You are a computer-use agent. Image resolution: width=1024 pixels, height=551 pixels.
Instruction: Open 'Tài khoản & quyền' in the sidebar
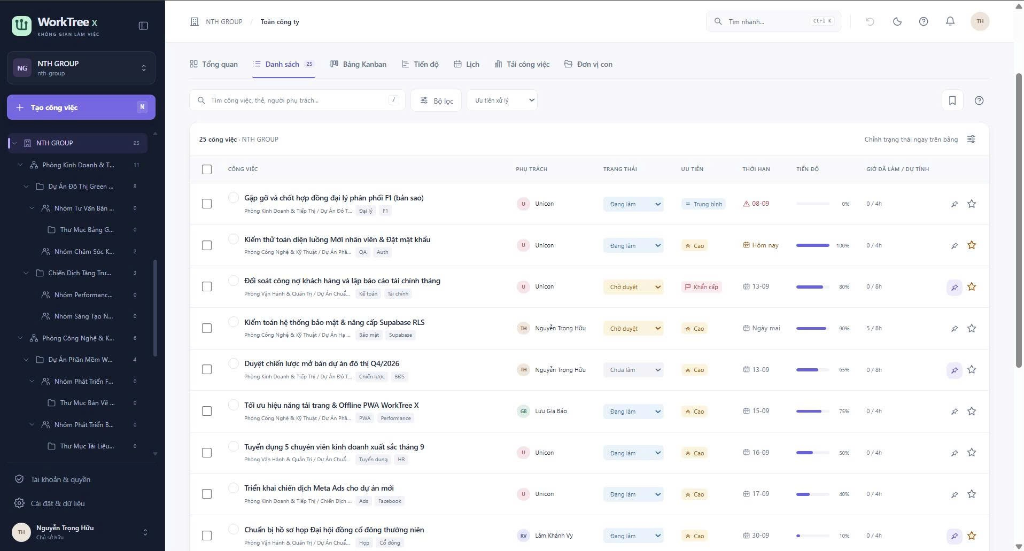pyautogui.click(x=61, y=479)
